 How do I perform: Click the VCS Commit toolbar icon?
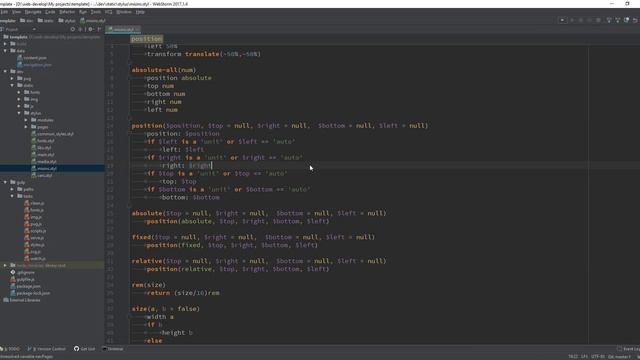[x=618, y=20]
